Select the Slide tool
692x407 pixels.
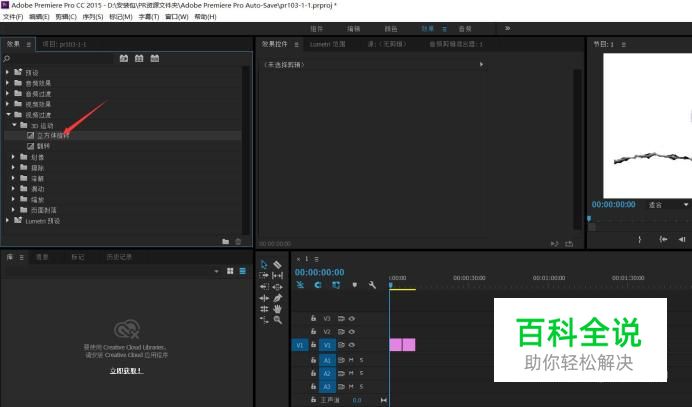point(278,286)
